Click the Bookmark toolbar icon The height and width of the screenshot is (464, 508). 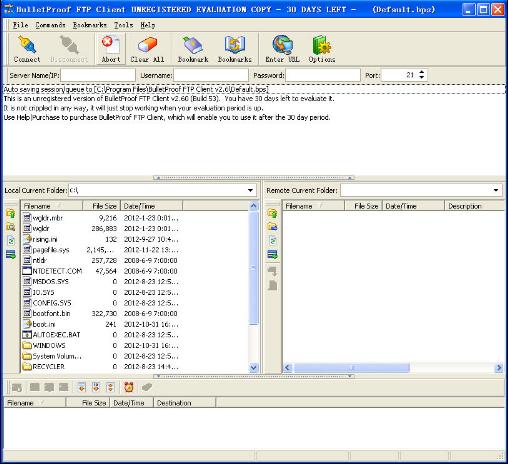coord(193,49)
